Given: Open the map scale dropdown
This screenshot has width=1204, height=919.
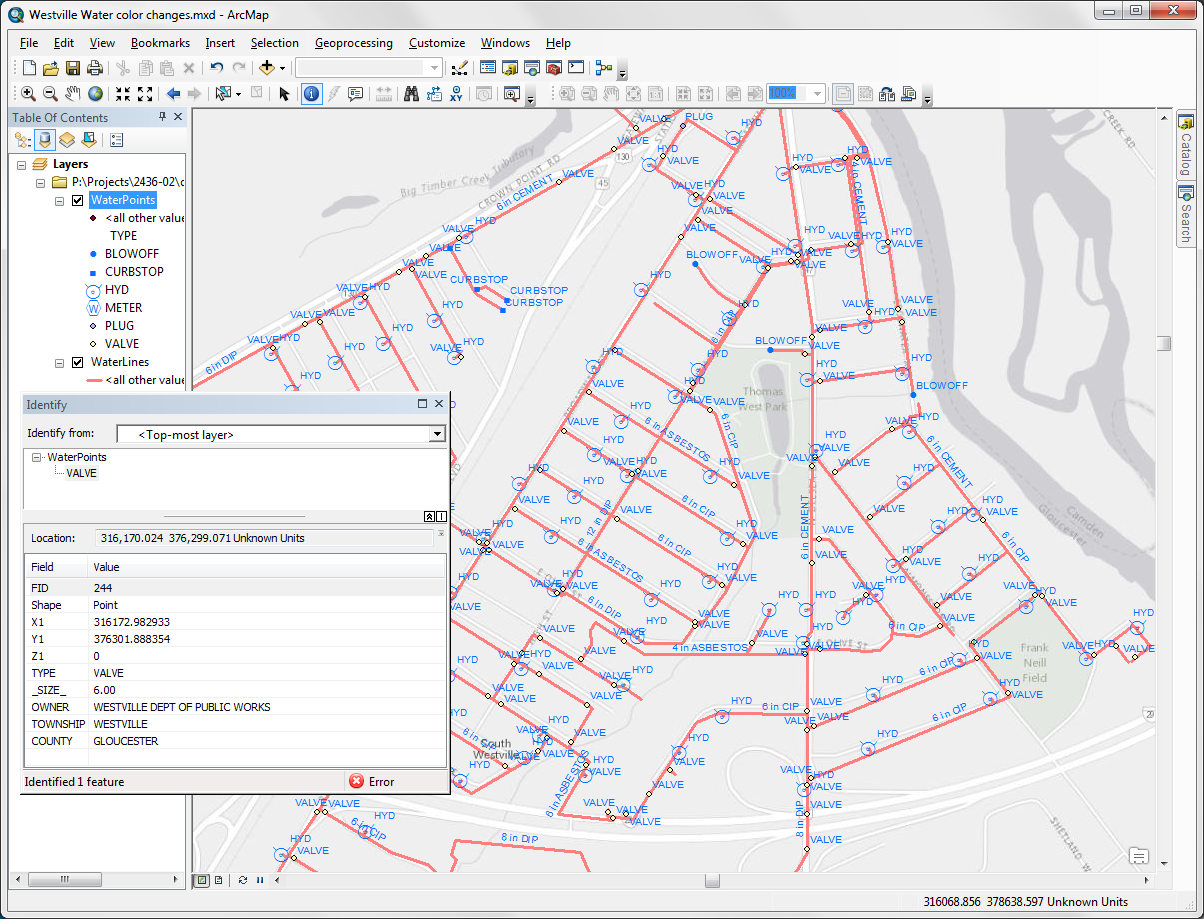Looking at the screenshot, I should pos(433,68).
